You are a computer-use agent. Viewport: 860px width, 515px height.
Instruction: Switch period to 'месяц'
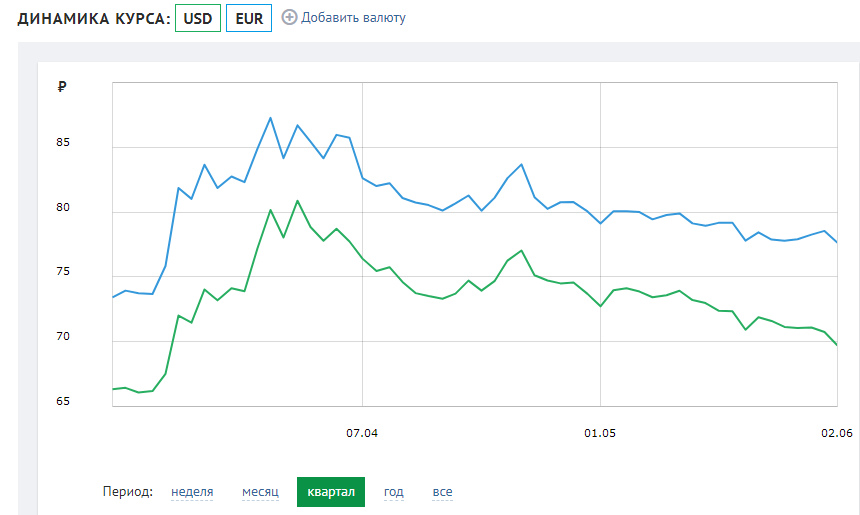click(x=259, y=492)
